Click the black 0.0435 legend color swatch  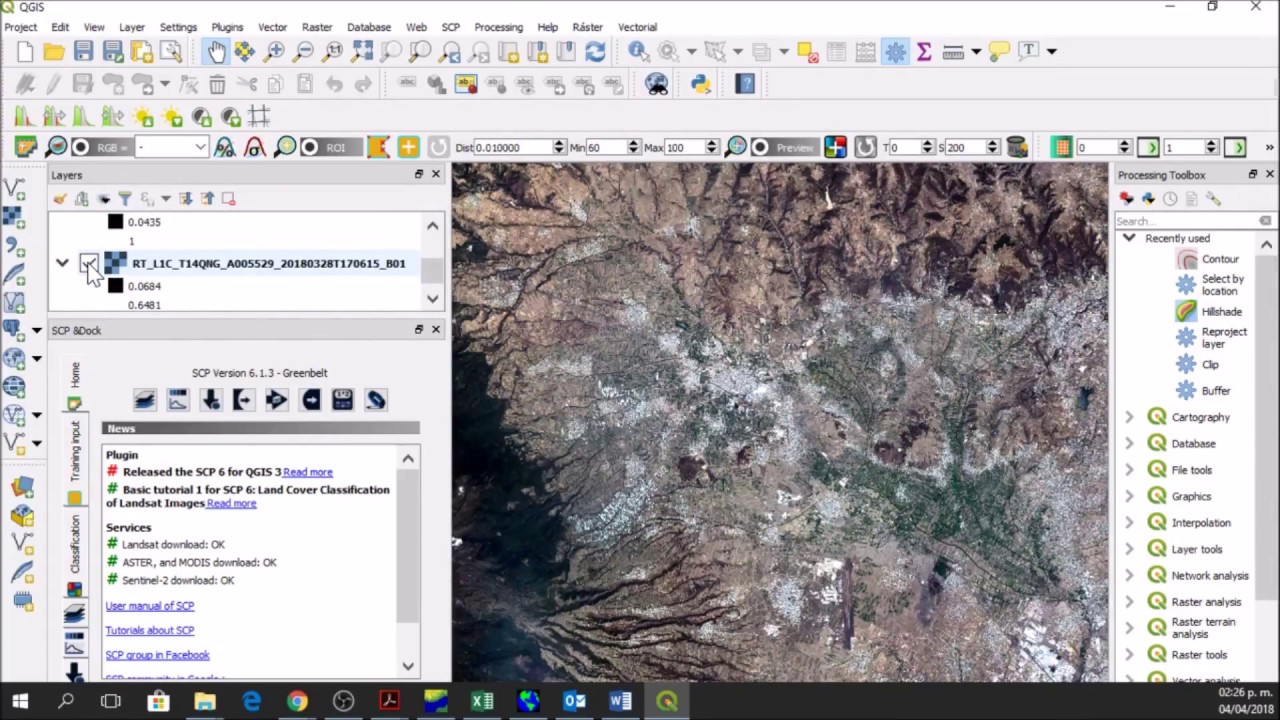coord(115,222)
